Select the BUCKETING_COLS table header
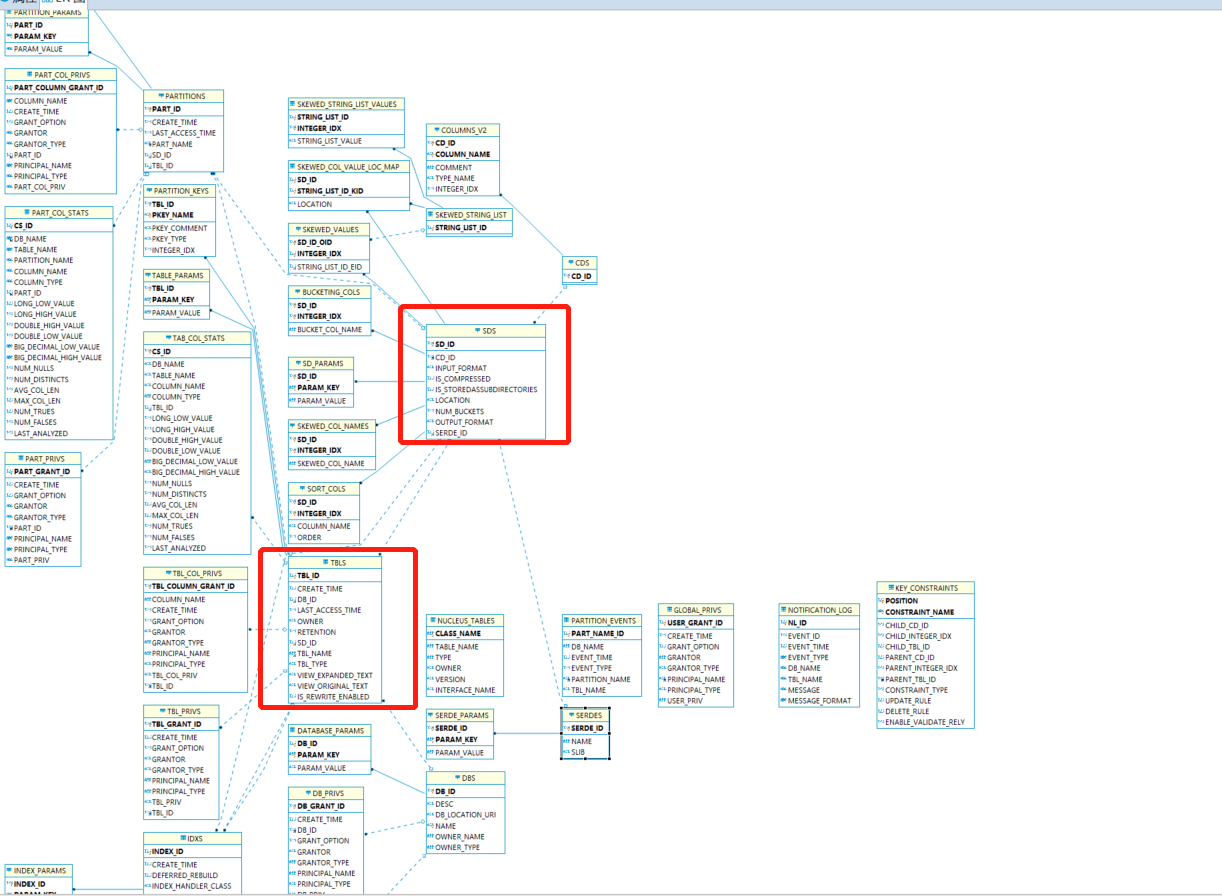 pyautogui.click(x=329, y=292)
